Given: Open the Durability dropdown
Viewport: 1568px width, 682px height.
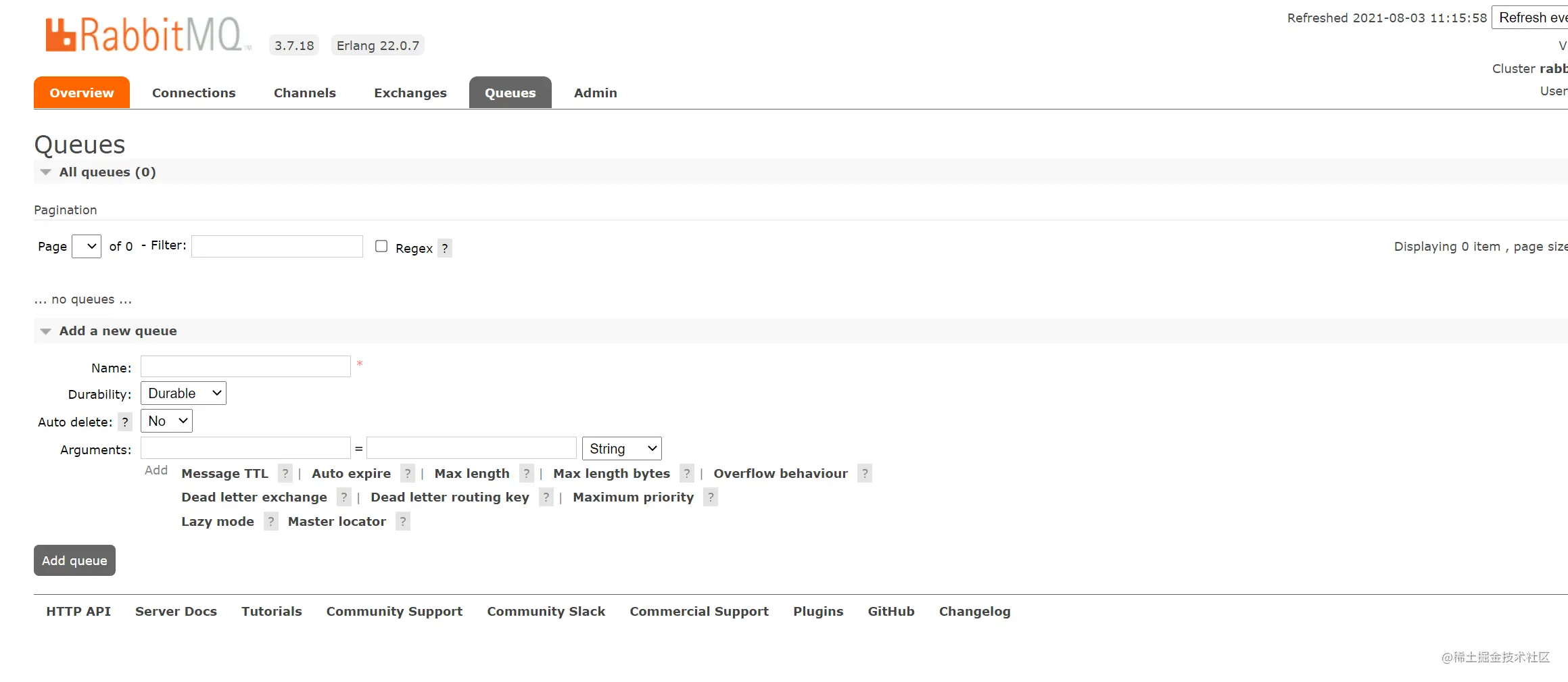Looking at the screenshot, I should pos(183,393).
